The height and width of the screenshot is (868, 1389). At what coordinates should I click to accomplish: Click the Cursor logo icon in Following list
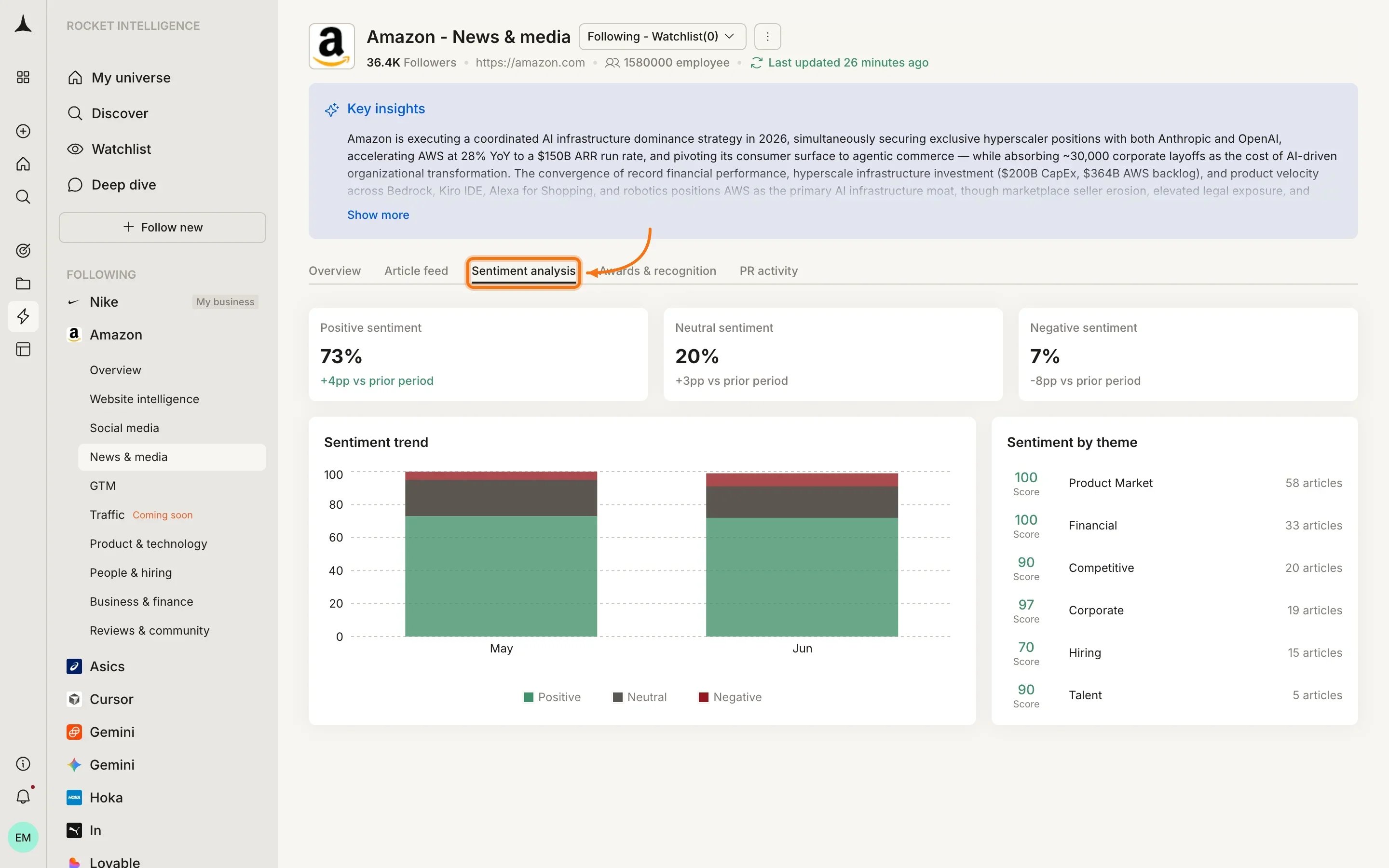point(74,699)
